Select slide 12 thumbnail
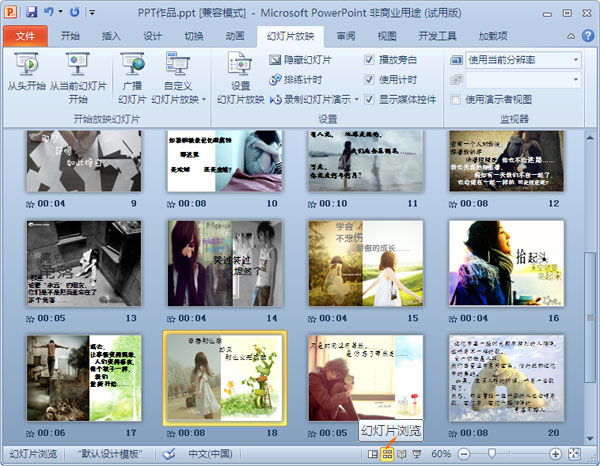Viewport: 600px width, 466px height. click(x=507, y=161)
